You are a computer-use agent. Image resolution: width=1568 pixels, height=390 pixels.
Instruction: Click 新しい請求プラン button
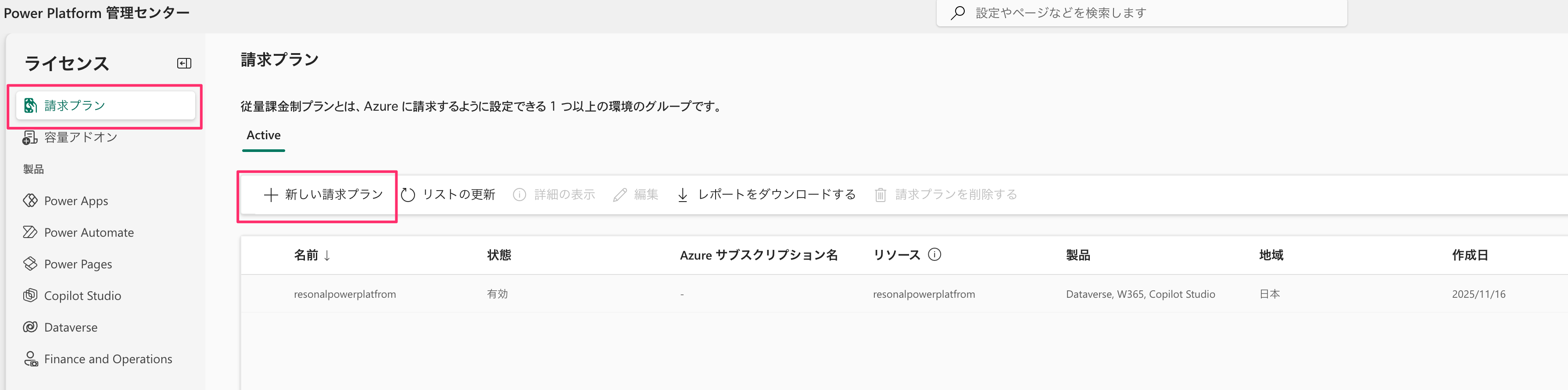(323, 195)
